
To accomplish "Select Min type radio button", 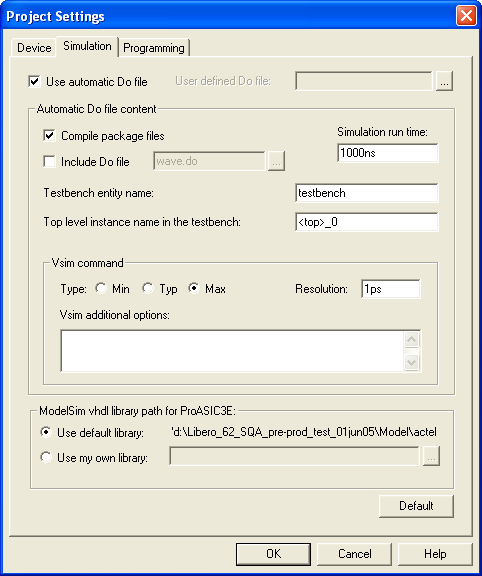I will [x=101, y=288].
